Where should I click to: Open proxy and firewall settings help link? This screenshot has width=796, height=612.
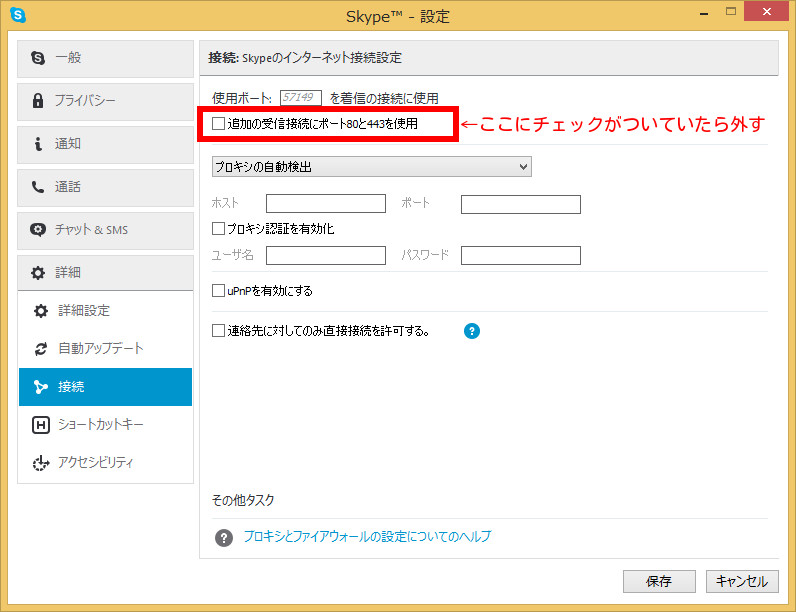(368, 536)
